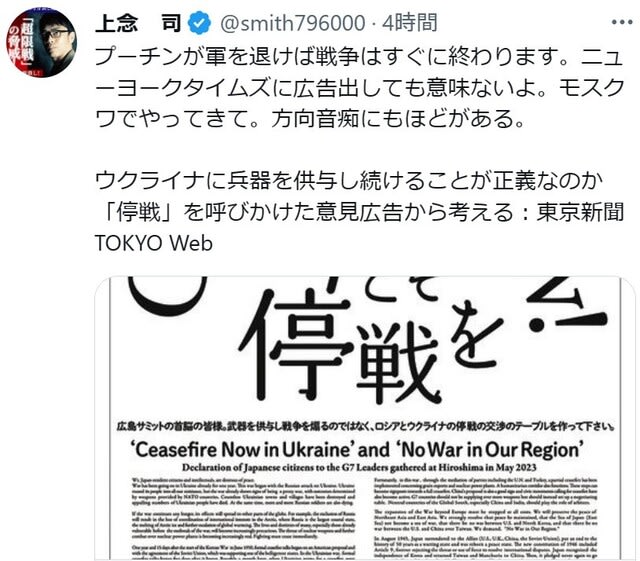Click the 広島サミットの首脳の皆様 line in the ad
The height and width of the screenshot is (561, 640).
pyautogui.click(x=365, y=427)
